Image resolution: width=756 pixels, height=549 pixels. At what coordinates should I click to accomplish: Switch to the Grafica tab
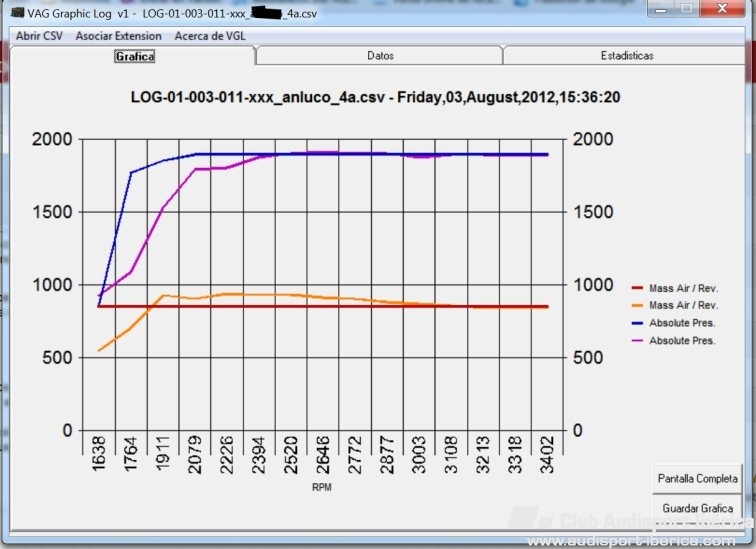tap(135, 56)
